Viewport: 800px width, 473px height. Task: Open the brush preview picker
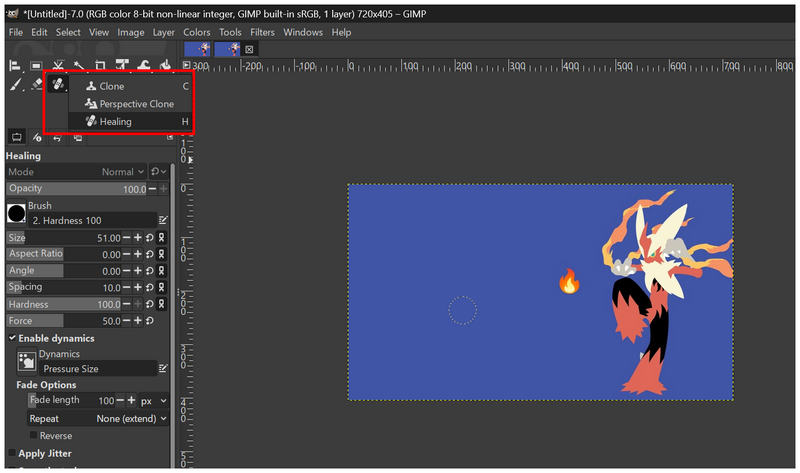click(16, 213)
